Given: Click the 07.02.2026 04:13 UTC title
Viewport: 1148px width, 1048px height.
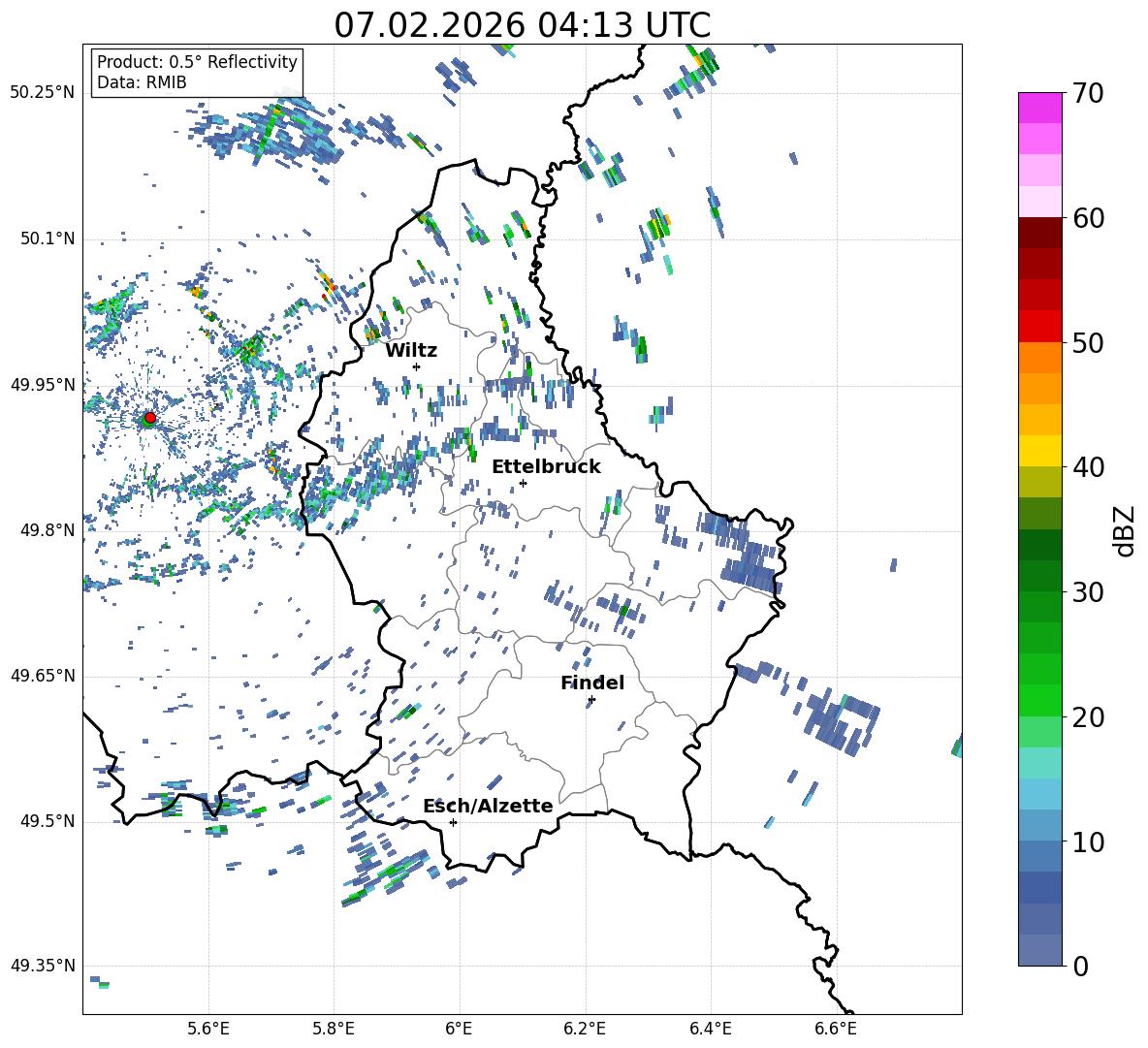Looking at the screenshot, I should click(x=522, y=25).
